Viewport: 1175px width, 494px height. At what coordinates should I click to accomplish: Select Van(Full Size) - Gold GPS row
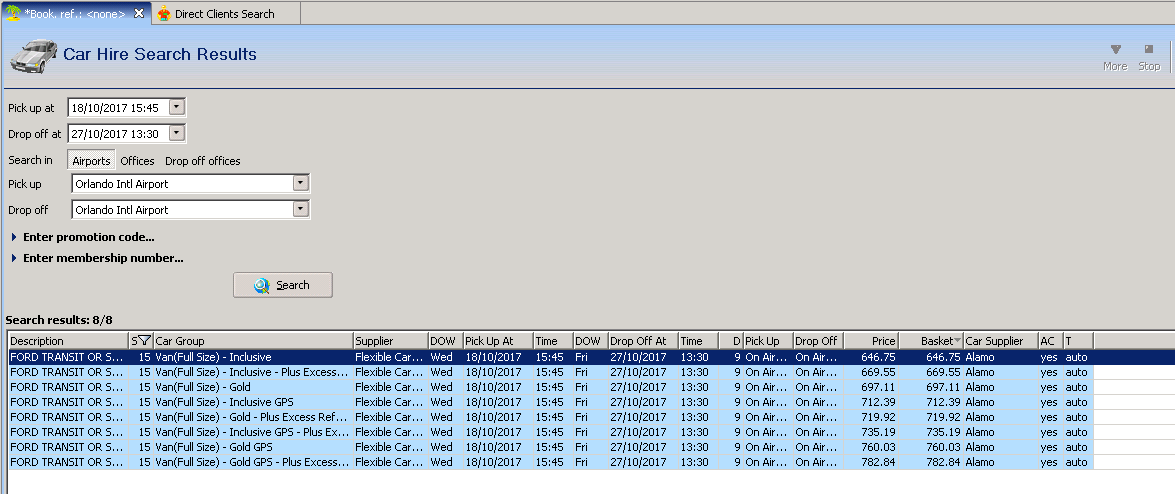point(551,447)
